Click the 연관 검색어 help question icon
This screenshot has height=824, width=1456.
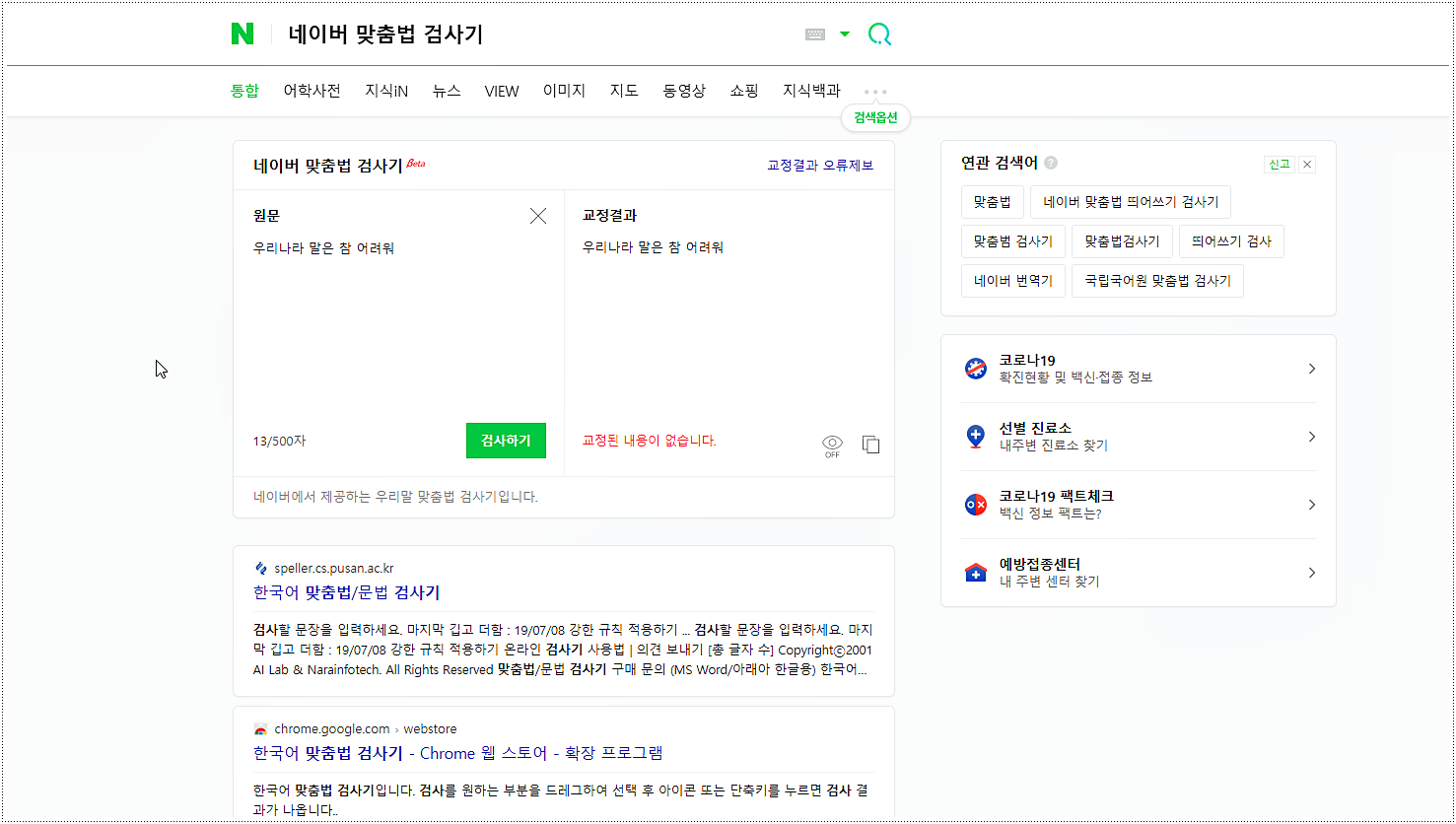coord(1051,163)
